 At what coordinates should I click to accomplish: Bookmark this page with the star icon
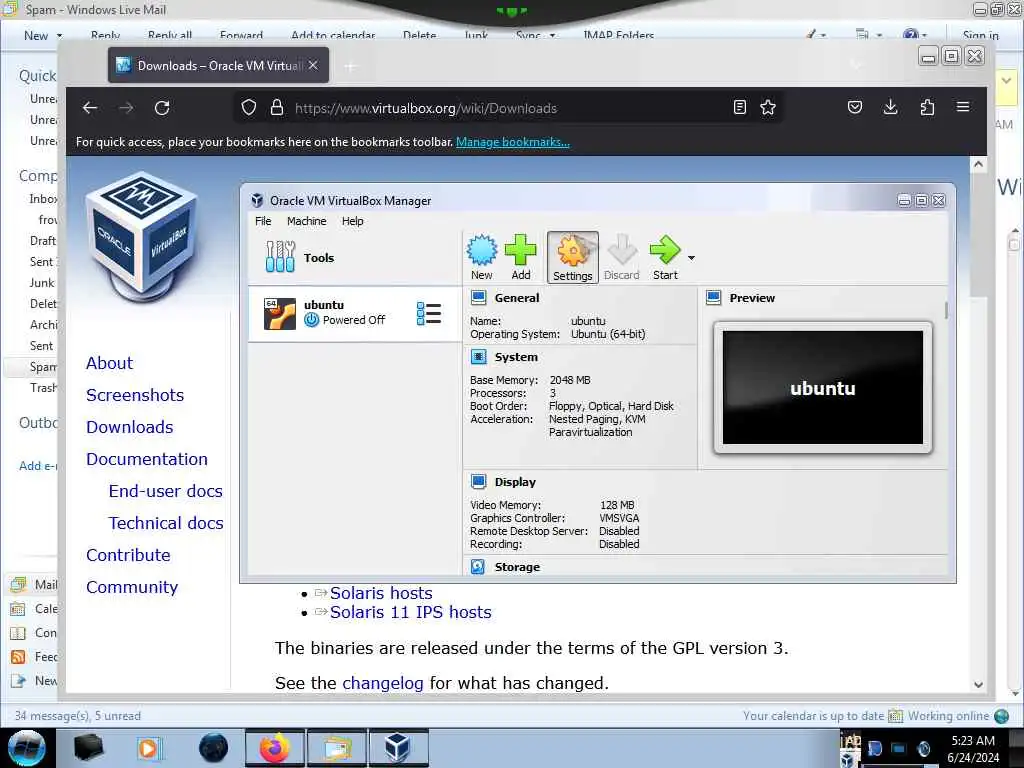[768, 107]
